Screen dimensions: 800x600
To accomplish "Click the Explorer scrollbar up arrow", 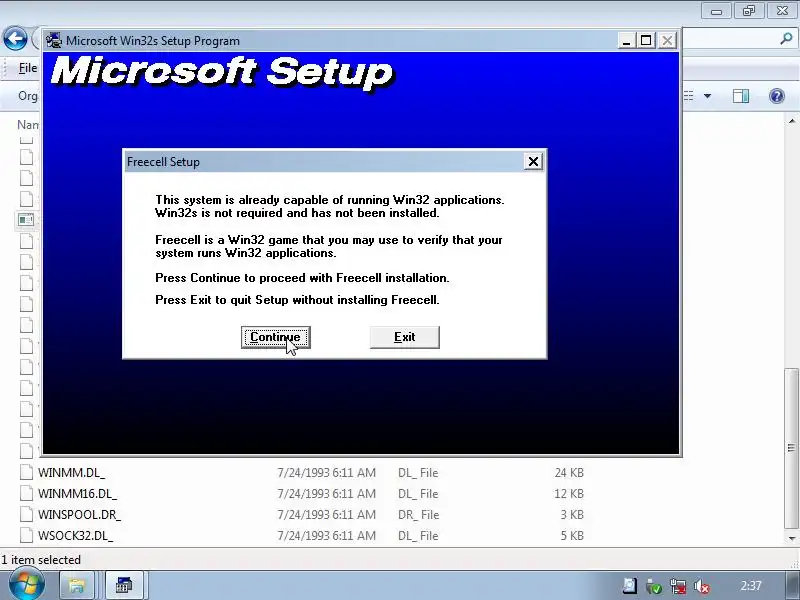I will click(x=792, y=121).
